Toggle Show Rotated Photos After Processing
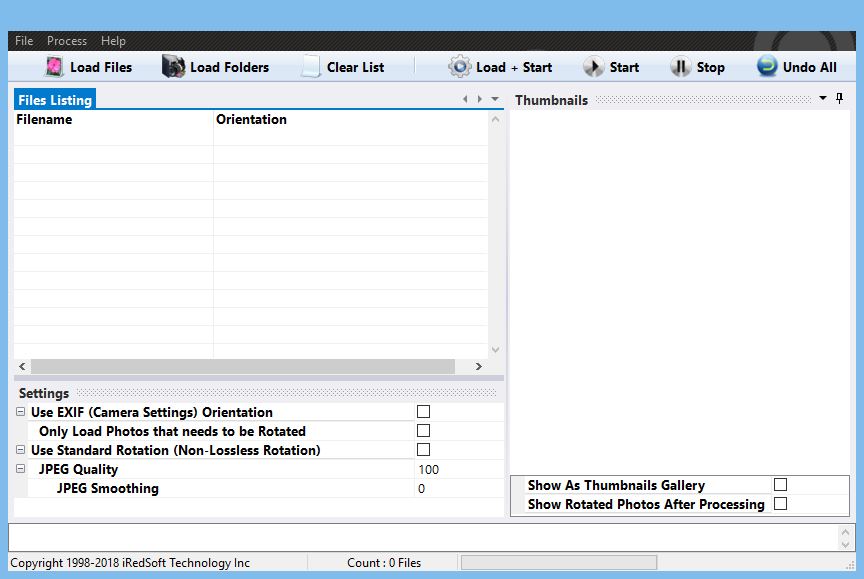The height and width of the screenshot is (579, 864). pos(780,504)
